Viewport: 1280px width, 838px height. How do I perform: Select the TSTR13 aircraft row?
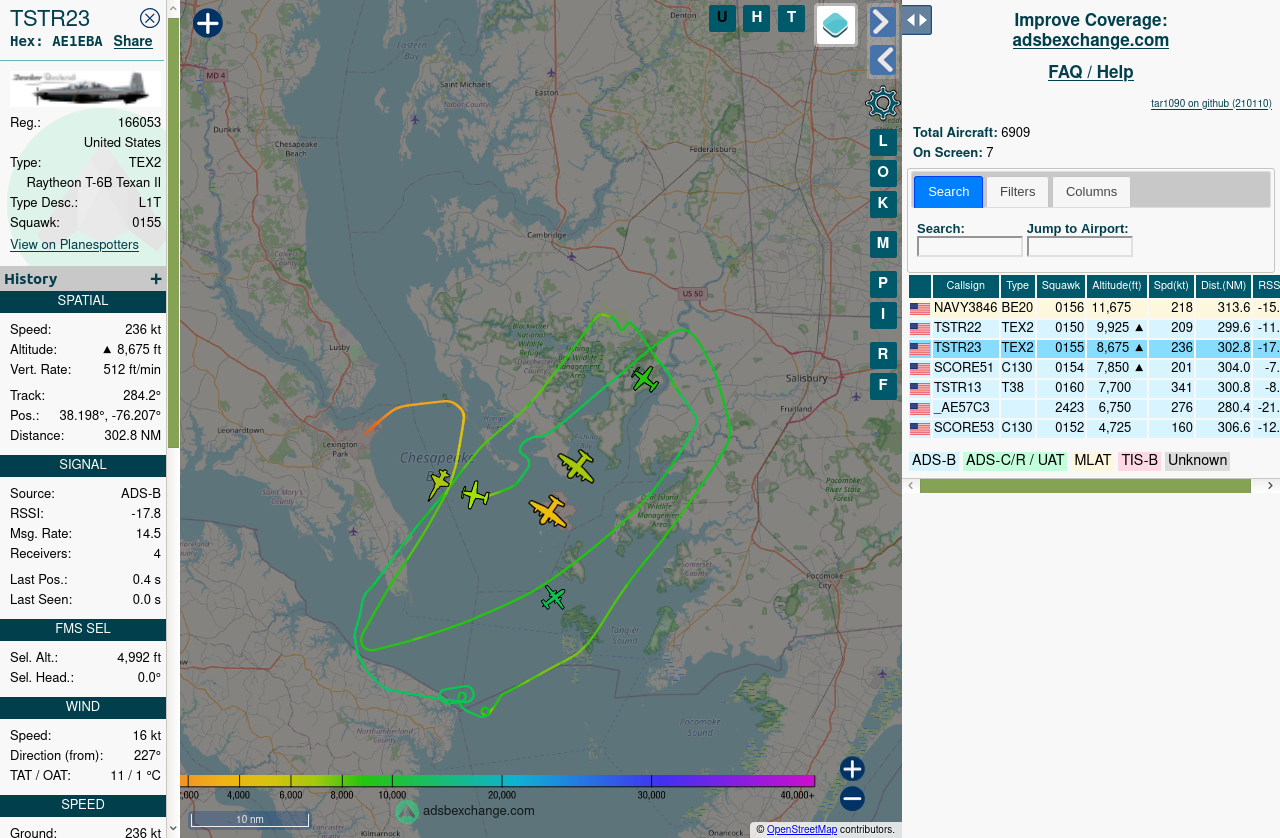click(x=1094, y=388)
